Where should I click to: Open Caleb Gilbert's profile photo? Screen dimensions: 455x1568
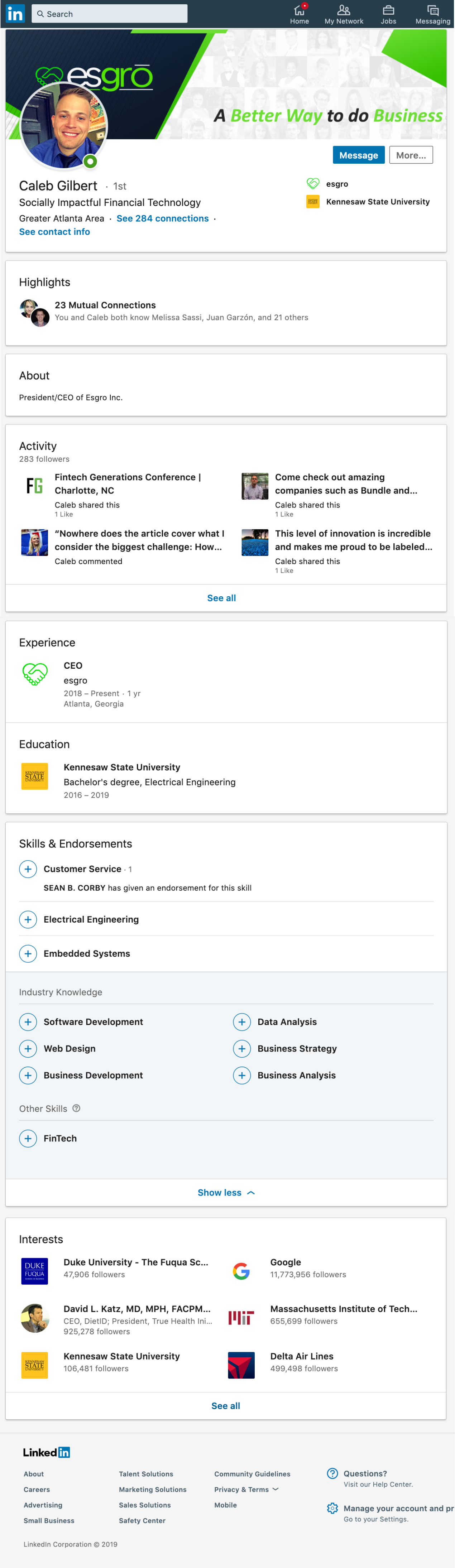(x=64, y=126)
